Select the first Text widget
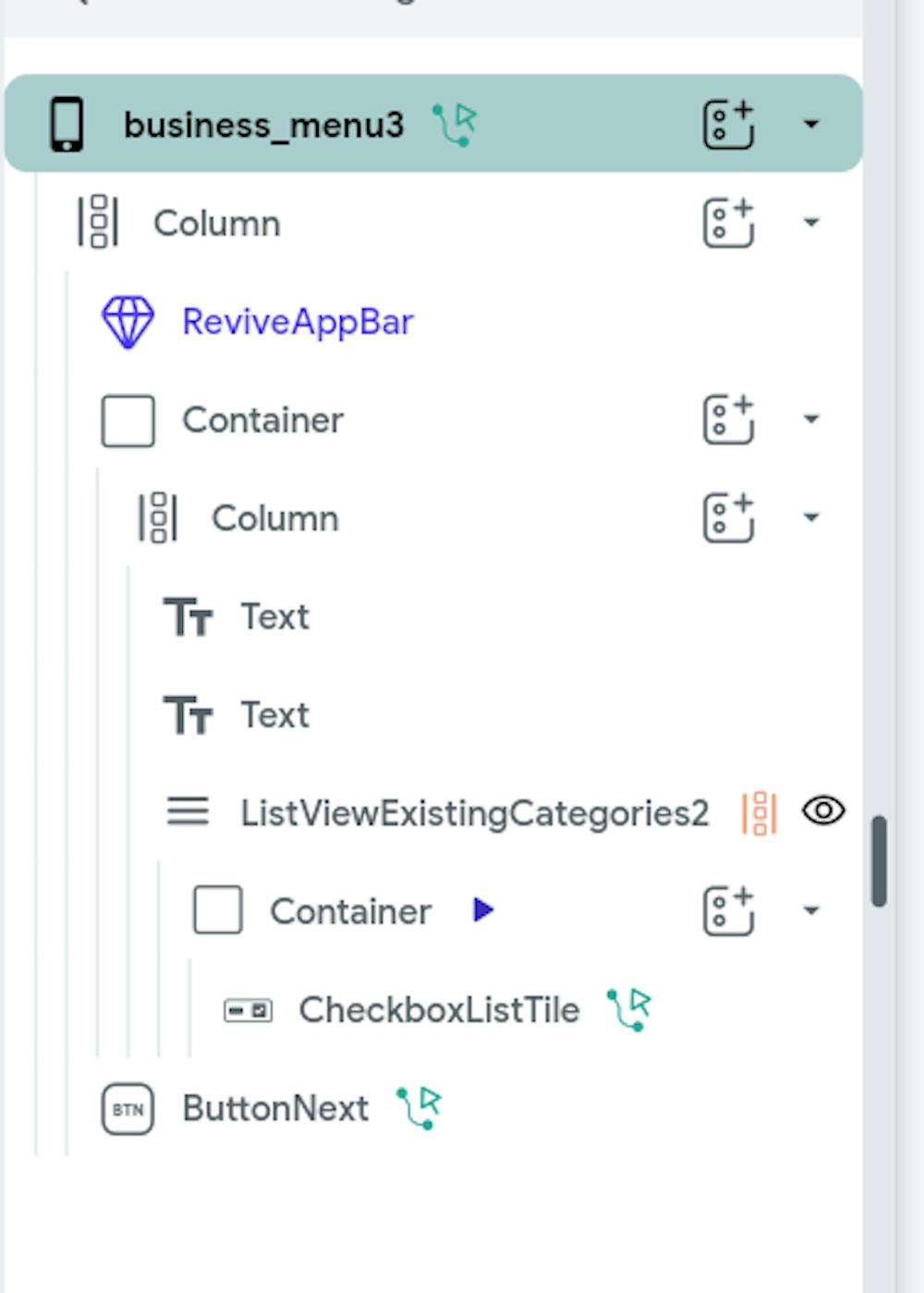 [x=274, y=616]
